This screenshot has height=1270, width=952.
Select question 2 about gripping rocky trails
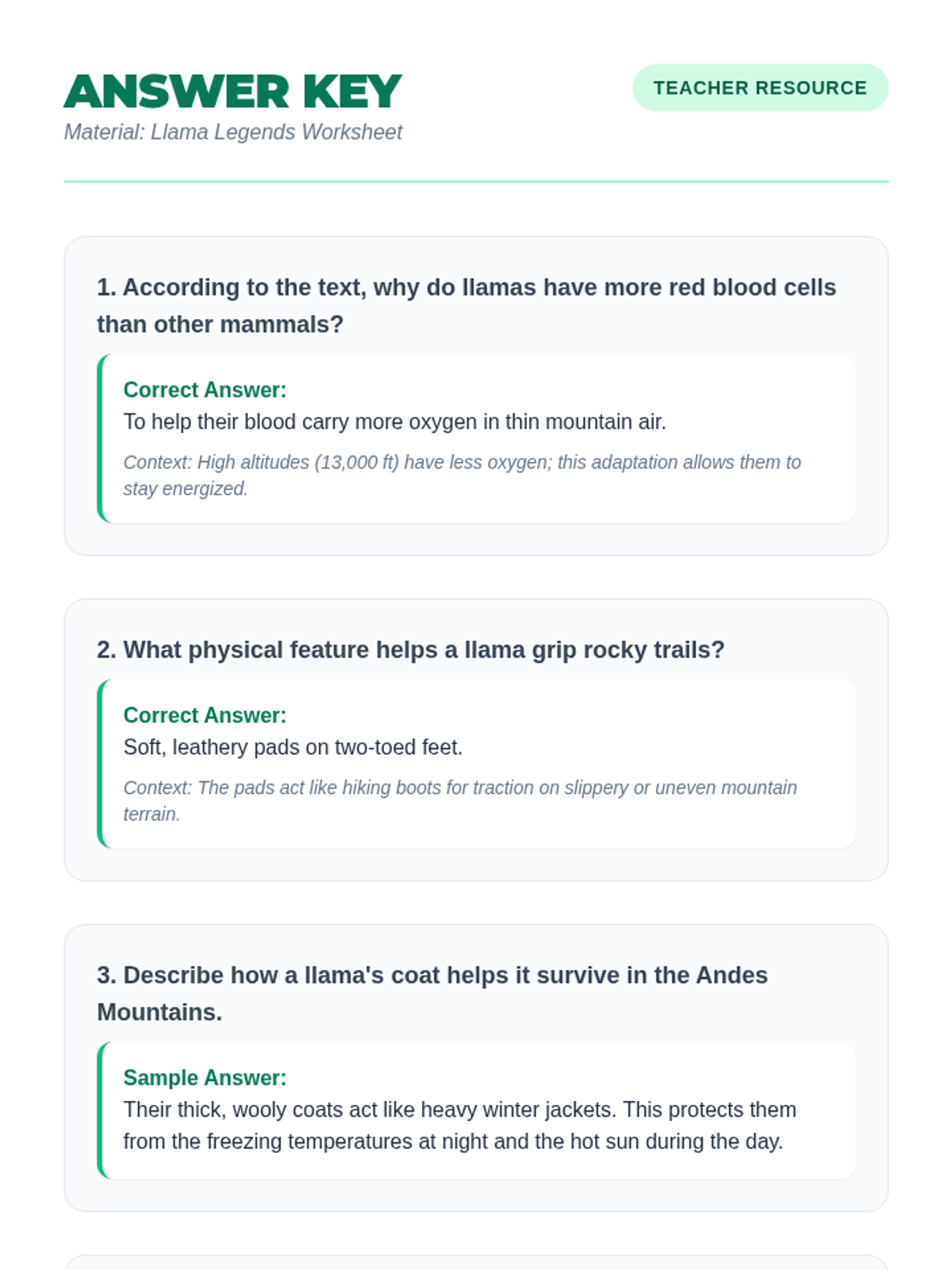point(410,650)
